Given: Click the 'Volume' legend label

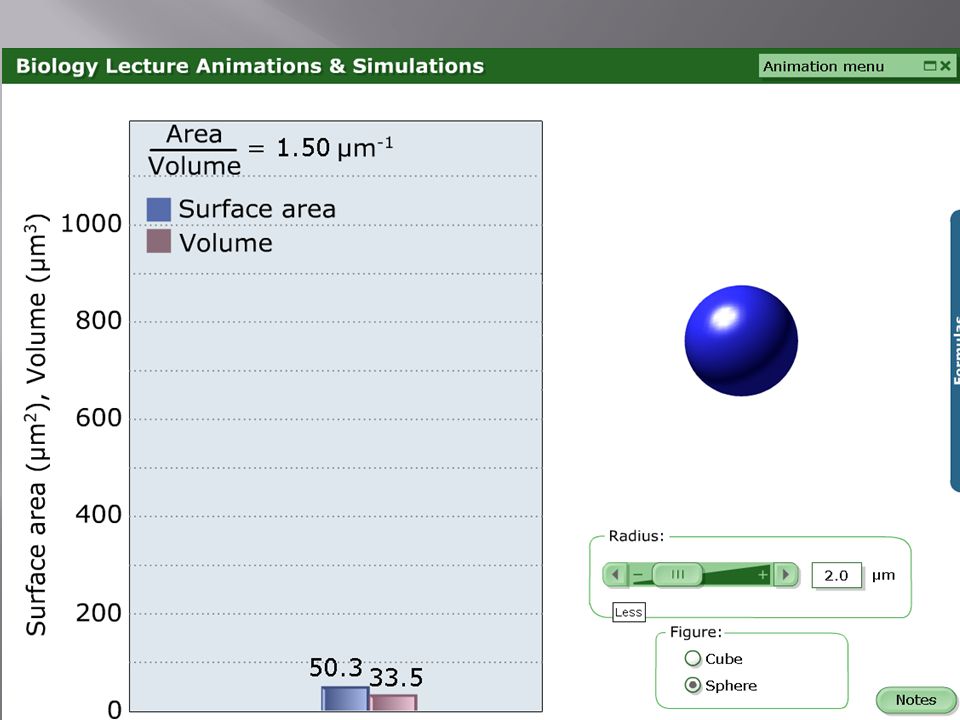Looking at the screenshot, I should pyautogui.click(x=226, y=243).
